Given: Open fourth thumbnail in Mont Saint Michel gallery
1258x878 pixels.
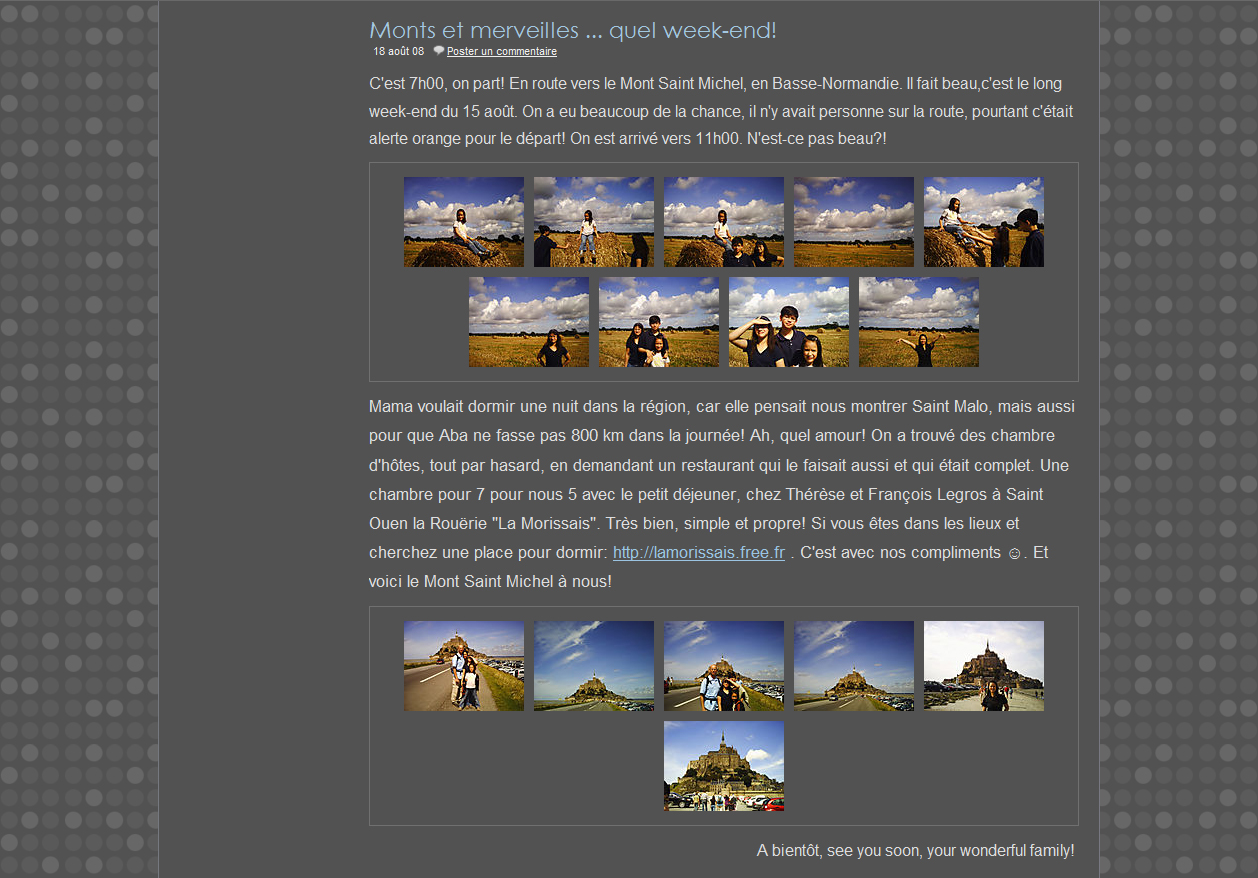Looking at the screenshot, I should pos(853,666).
